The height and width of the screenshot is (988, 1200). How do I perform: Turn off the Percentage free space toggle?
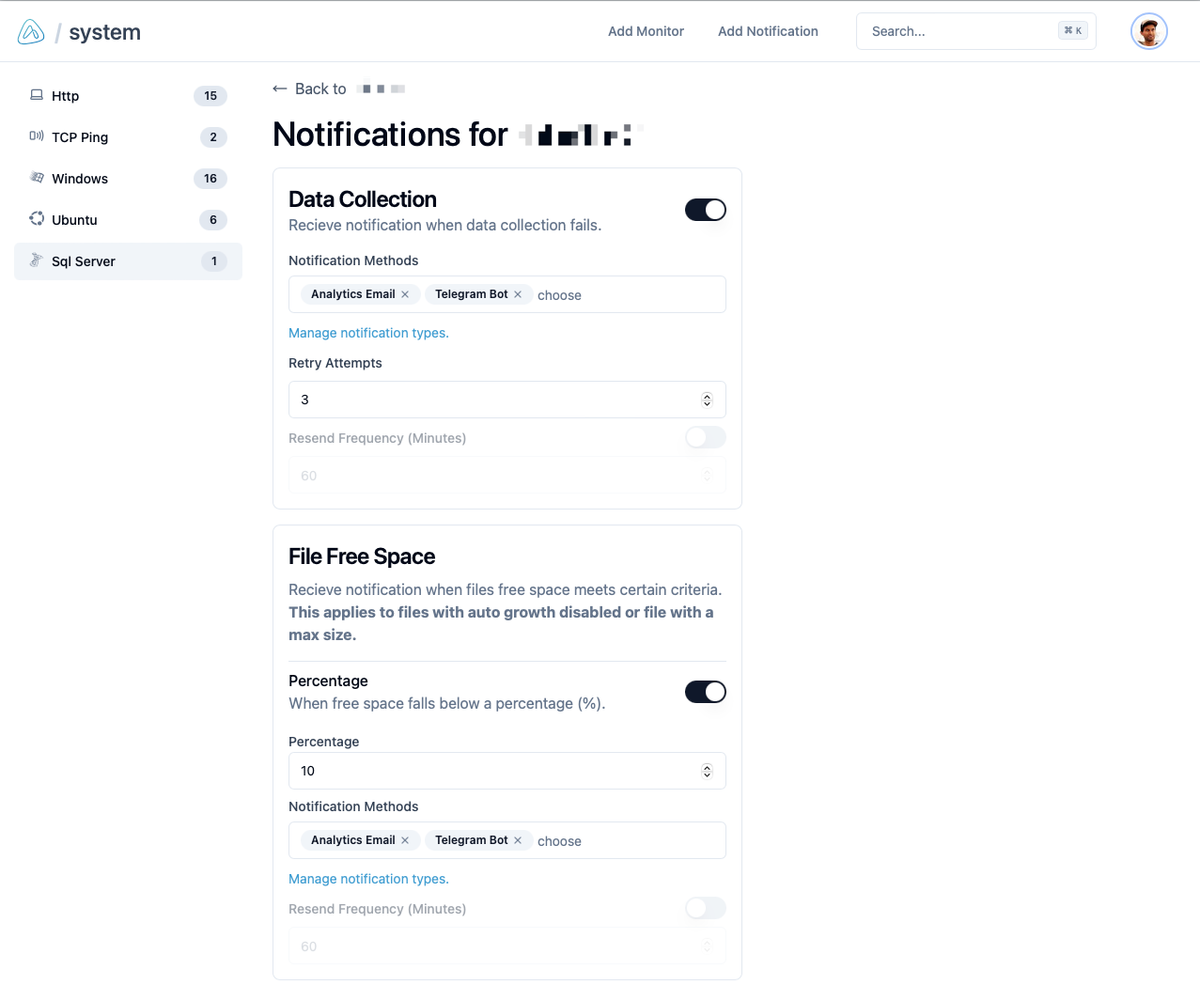coord(705,692)
